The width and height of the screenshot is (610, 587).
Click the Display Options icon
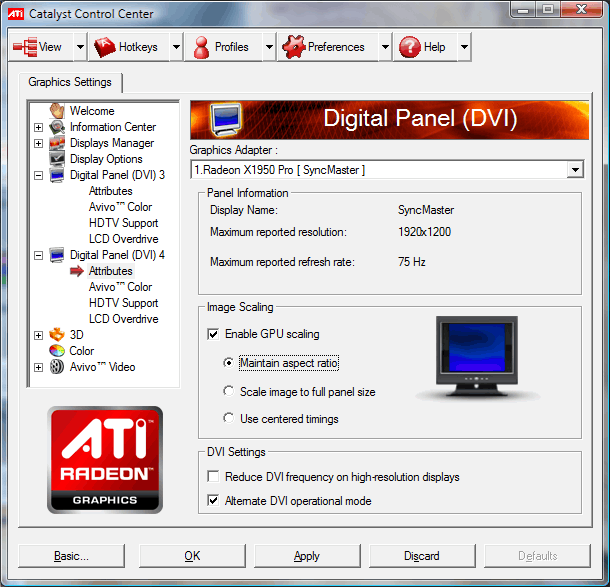point(57,159)
